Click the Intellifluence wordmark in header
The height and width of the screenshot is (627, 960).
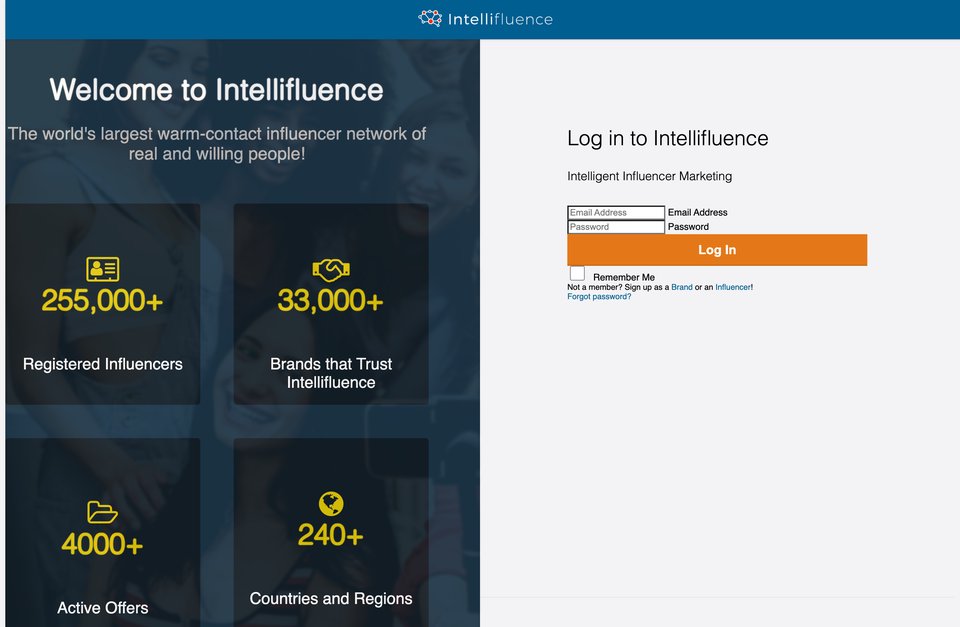pyautogui.click(x=500, y=19)
